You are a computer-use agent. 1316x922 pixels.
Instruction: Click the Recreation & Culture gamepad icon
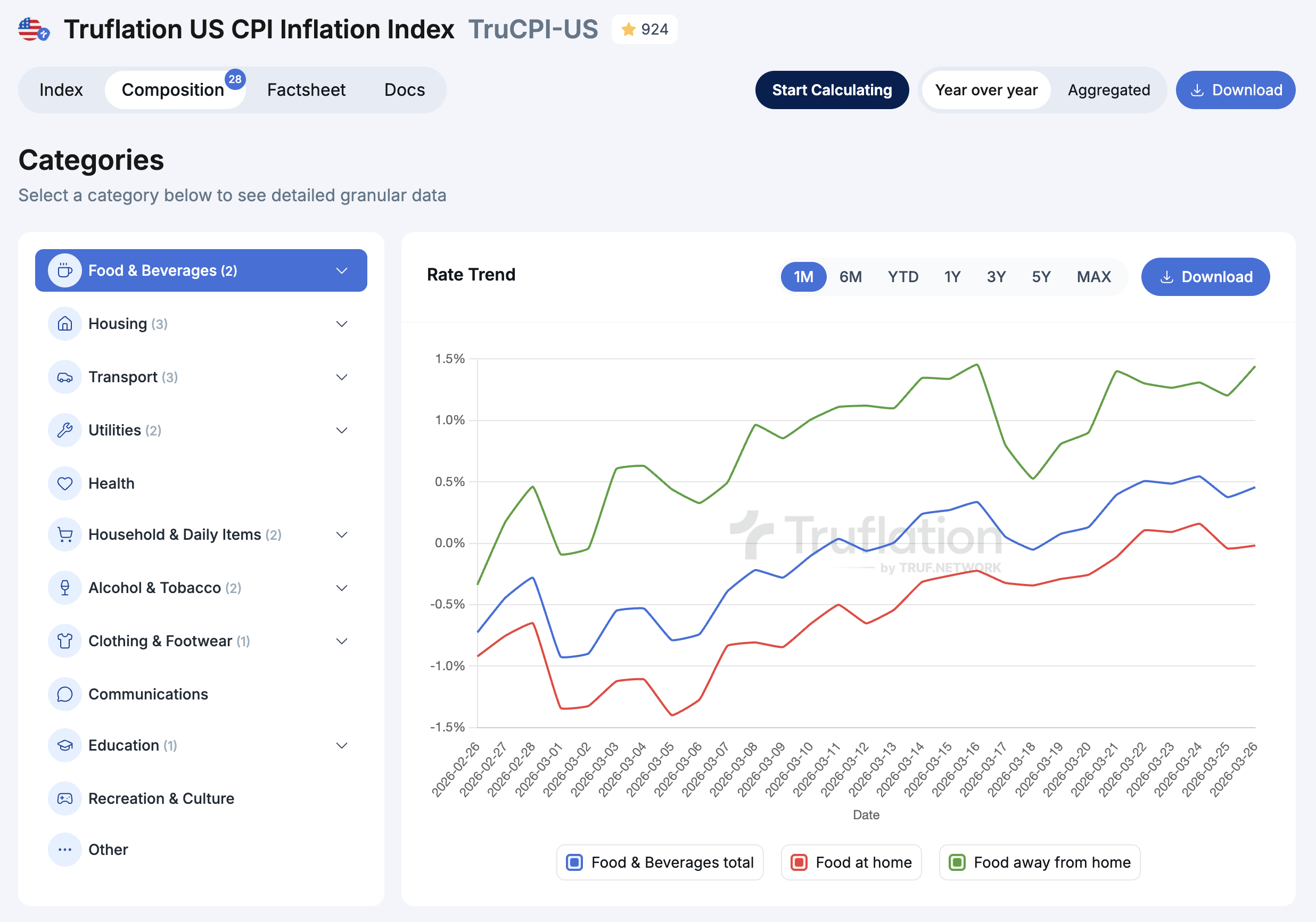(65, 798)
